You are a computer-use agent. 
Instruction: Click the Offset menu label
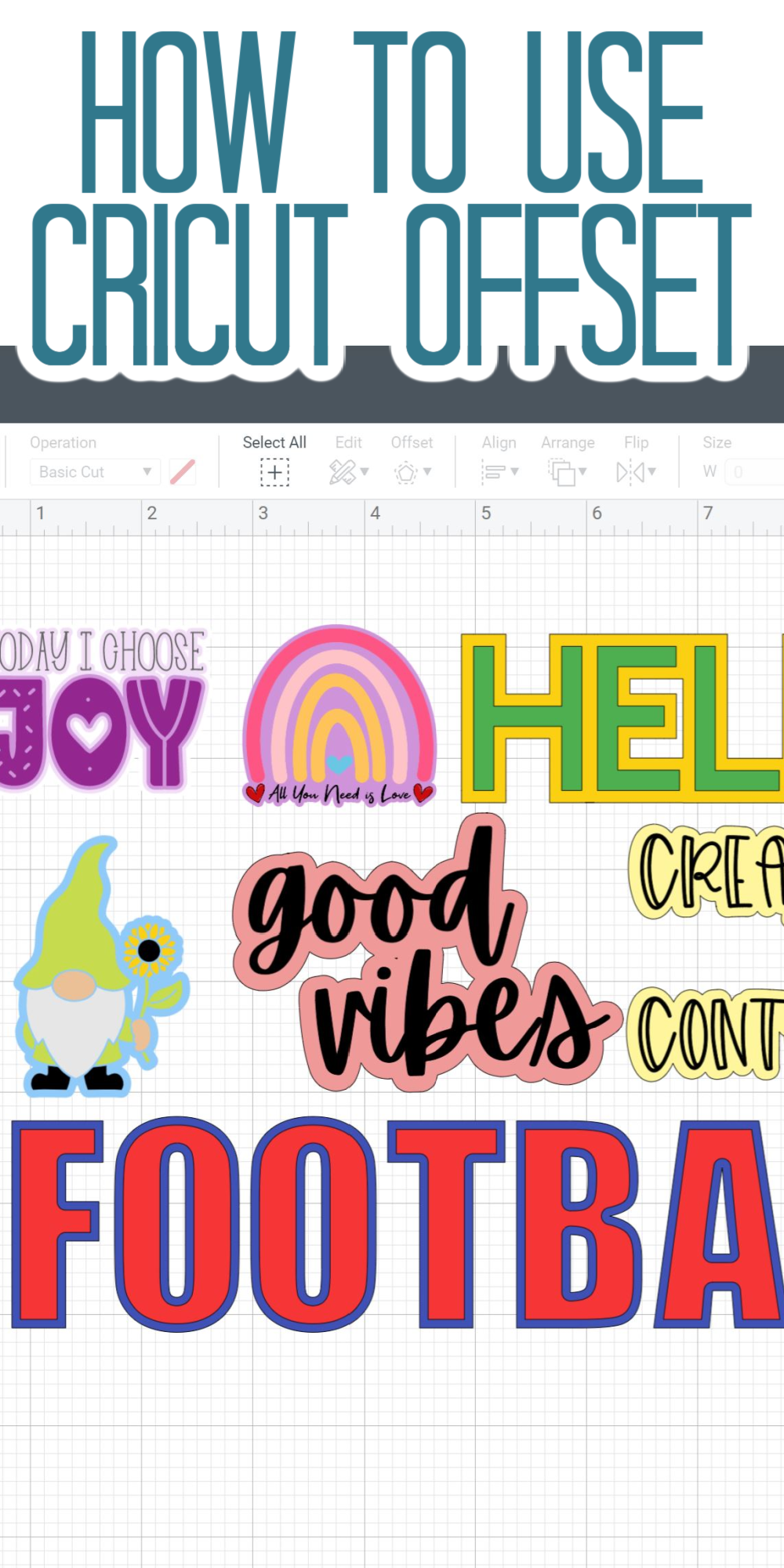point(412,442)
